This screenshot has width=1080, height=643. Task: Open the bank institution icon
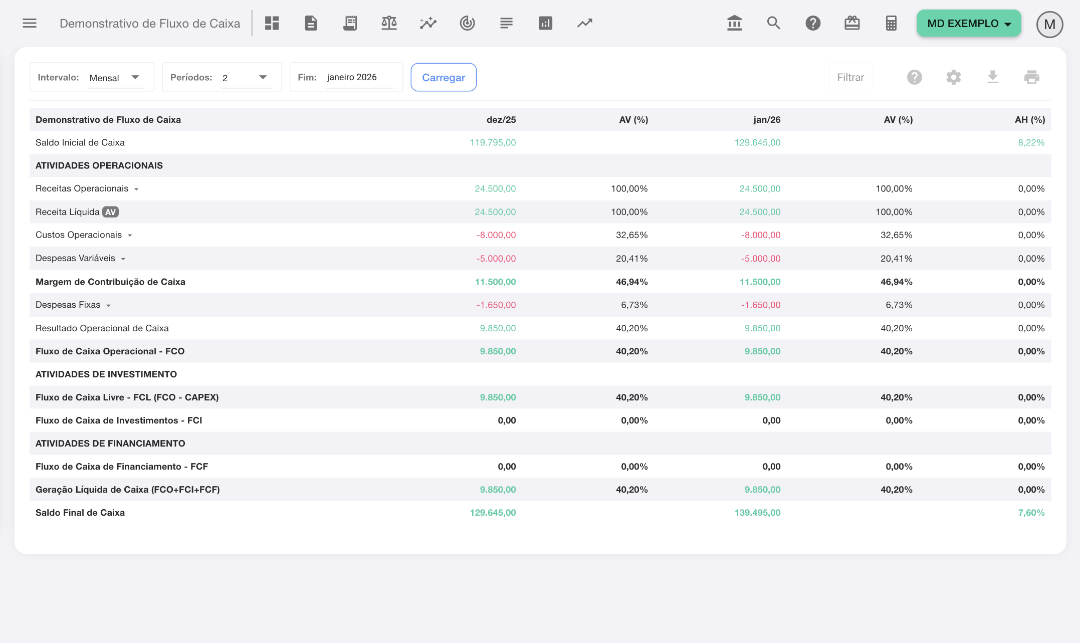click(x=735, y=23)
